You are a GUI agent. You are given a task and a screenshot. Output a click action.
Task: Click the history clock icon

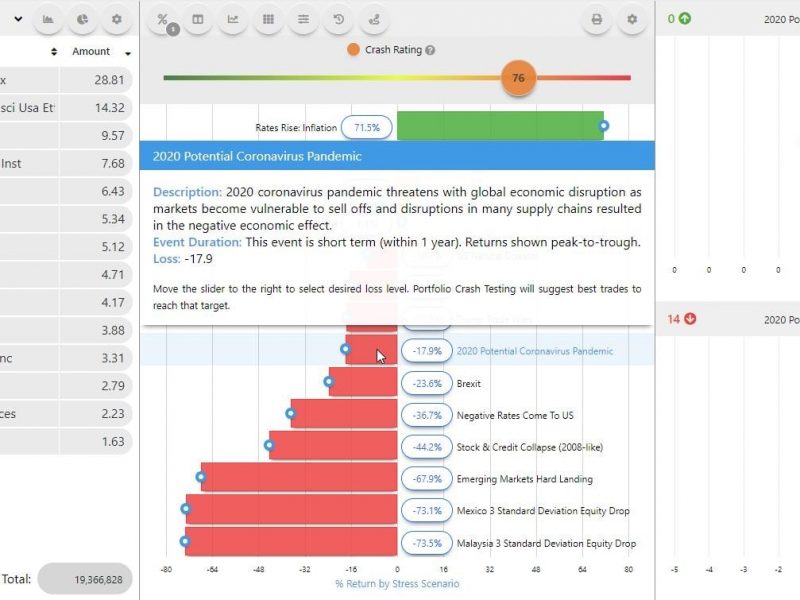coord(338,18)
